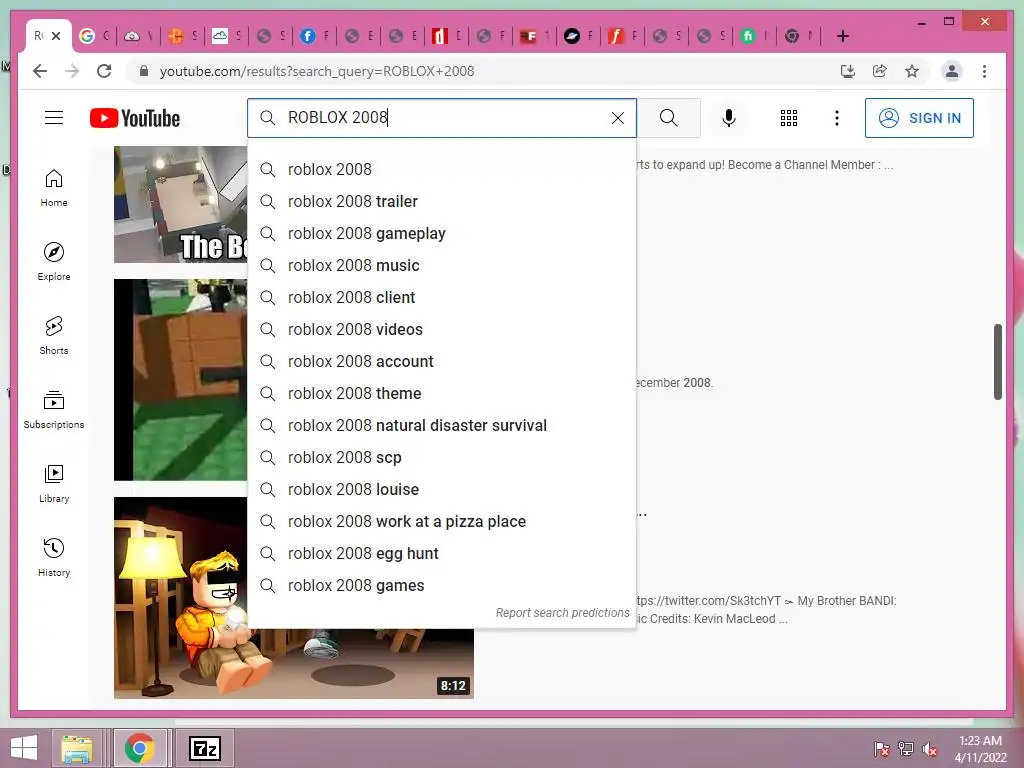Click the address bar URL

(x=317, y=71)
